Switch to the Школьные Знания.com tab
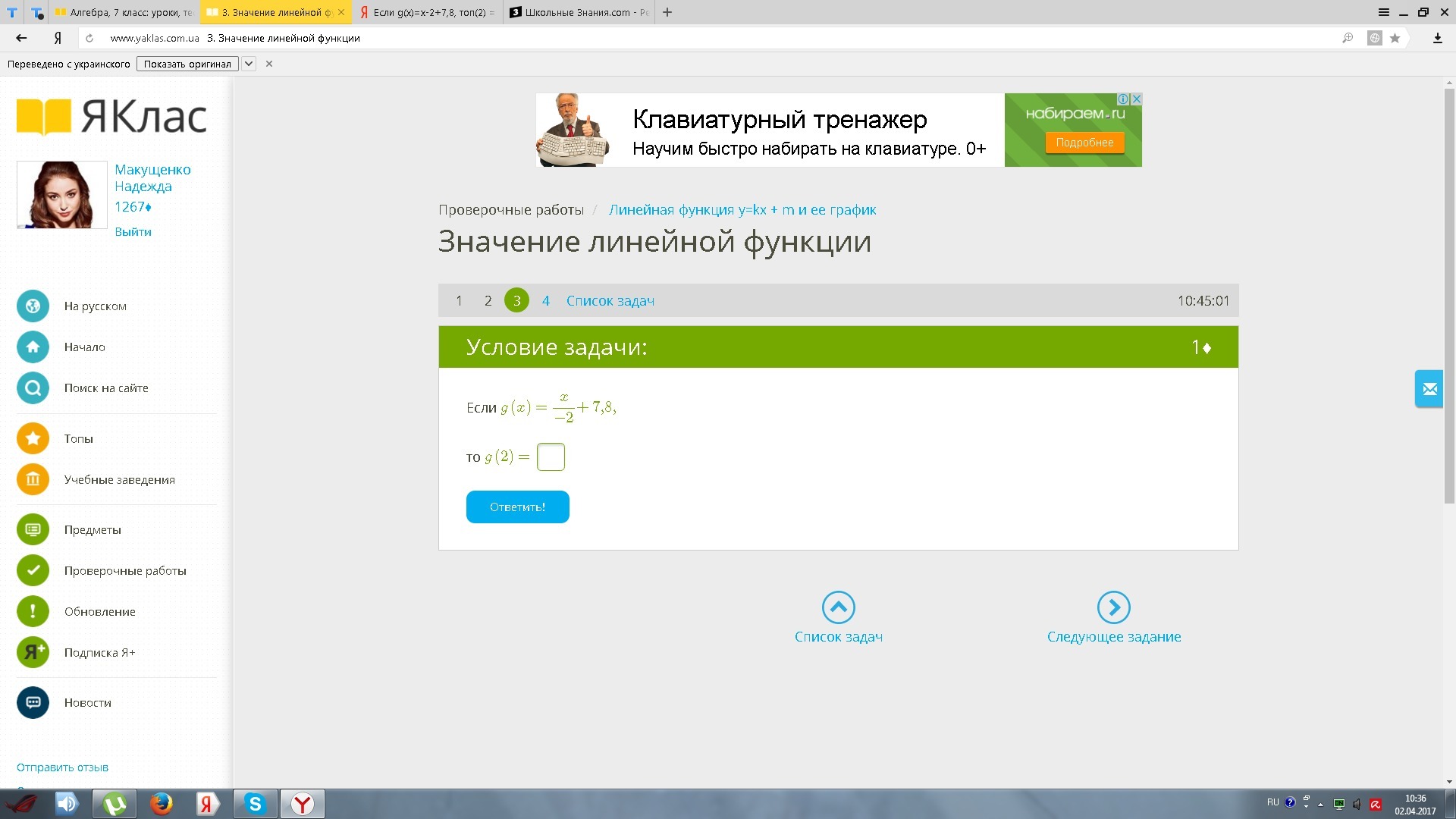 [x=579, y=12]
